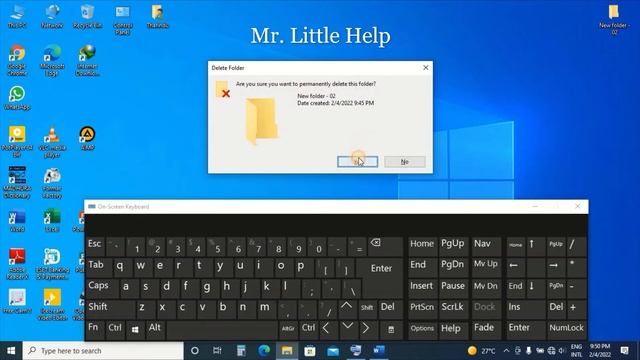640x360 pixels.
Task: Open Task View from the taskbar
Action: 217,351
